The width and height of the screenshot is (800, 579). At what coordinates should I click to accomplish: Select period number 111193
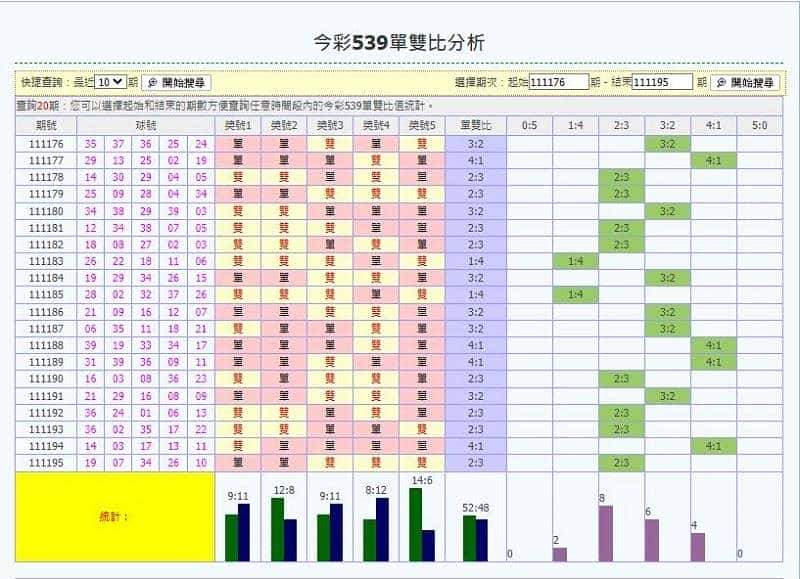click(46, 430)
